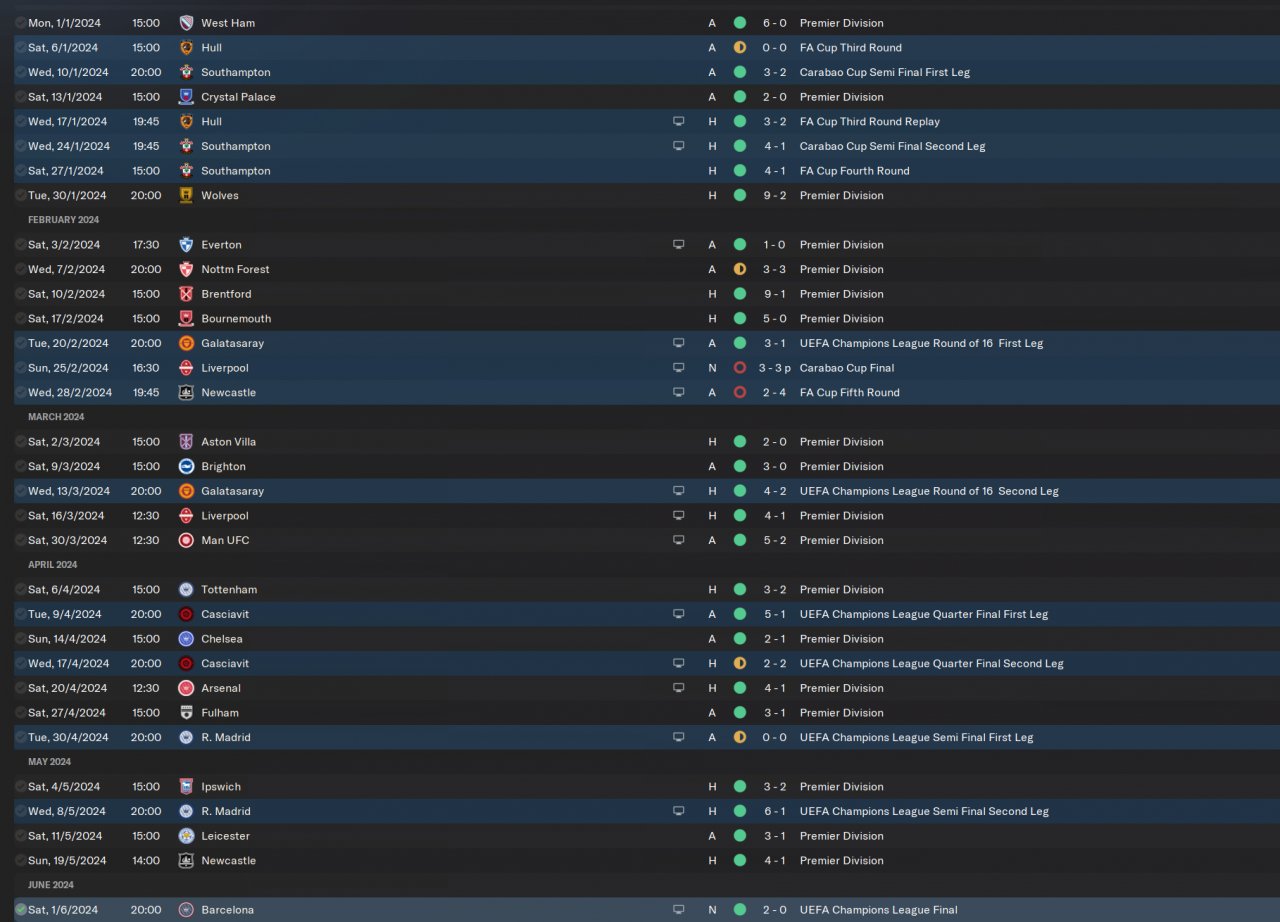Open the 9 - 2 Wolves result

[773, 196]
